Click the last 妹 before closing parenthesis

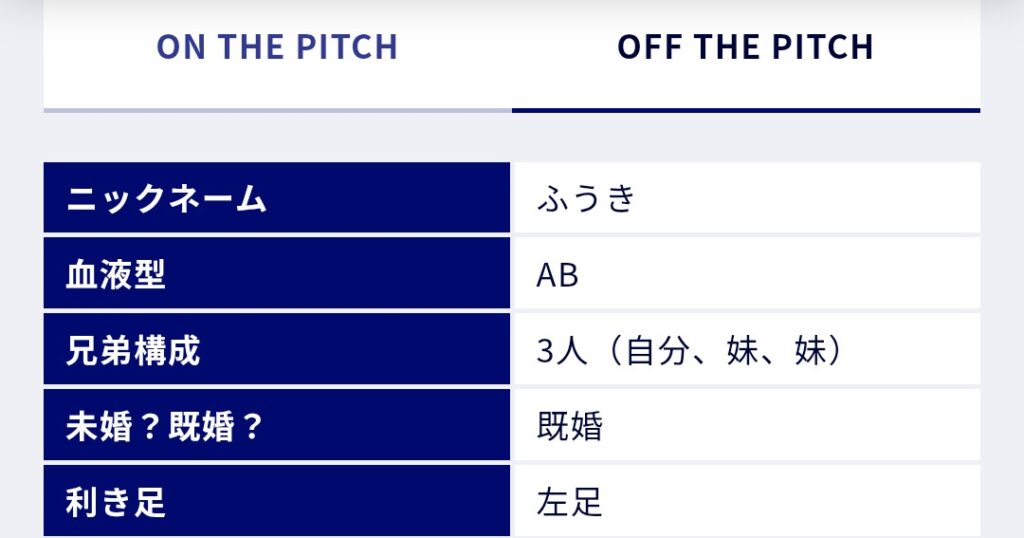(x=810, y=352)
